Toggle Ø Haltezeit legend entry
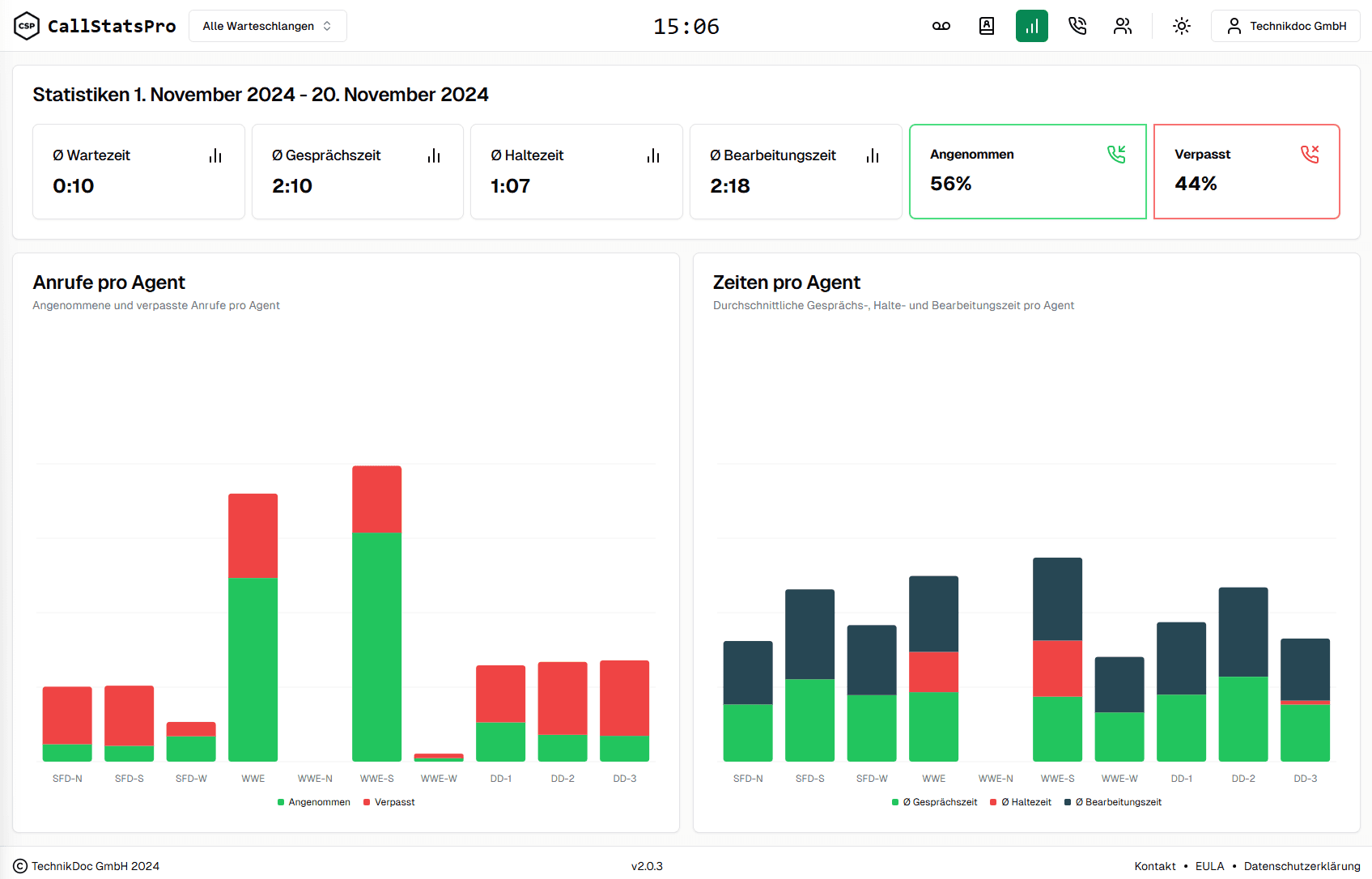1372x879 pixels. 1021,802
